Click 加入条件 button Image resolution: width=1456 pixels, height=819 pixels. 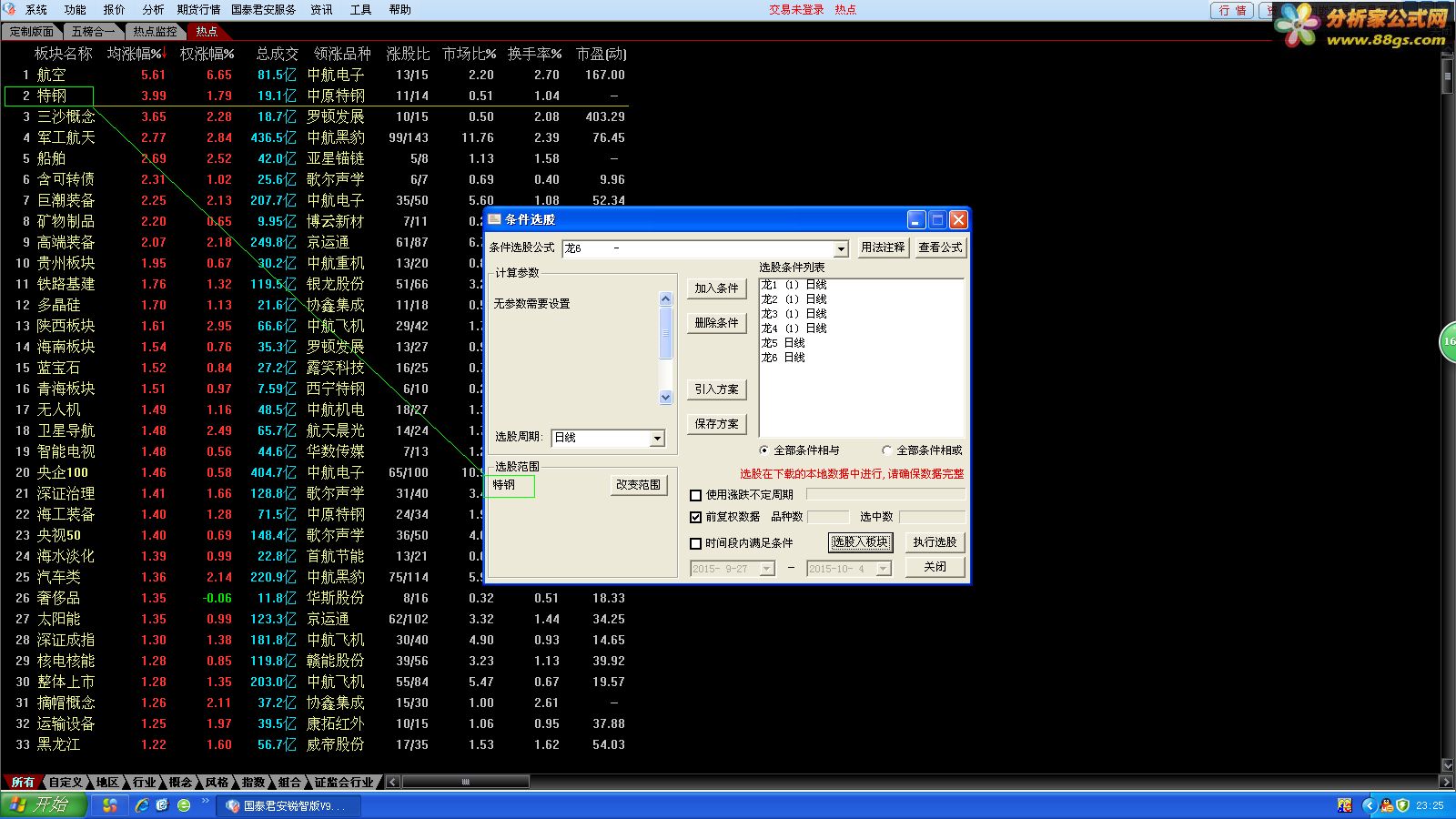point(716,288)
